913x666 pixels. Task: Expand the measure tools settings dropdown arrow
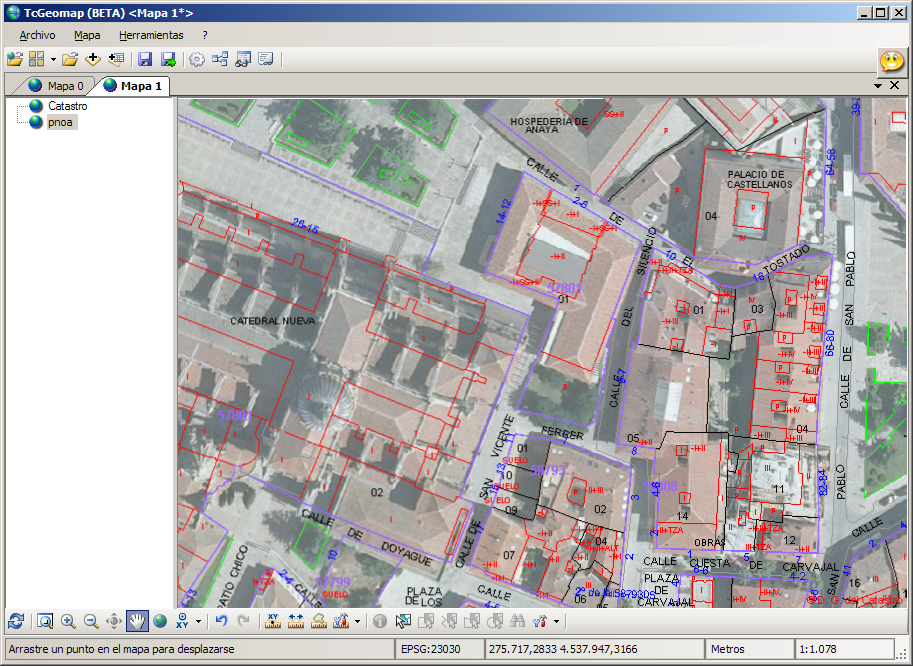point(358,622)
